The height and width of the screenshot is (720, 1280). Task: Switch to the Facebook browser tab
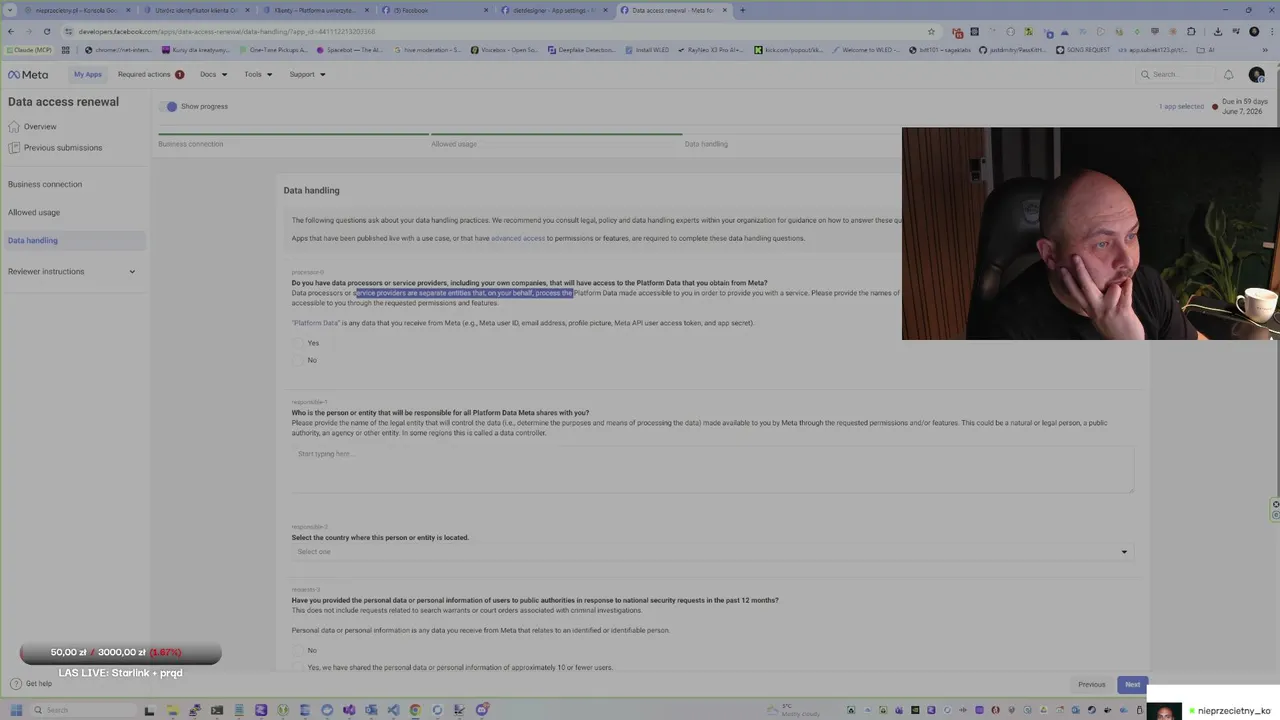pos(433,10)
